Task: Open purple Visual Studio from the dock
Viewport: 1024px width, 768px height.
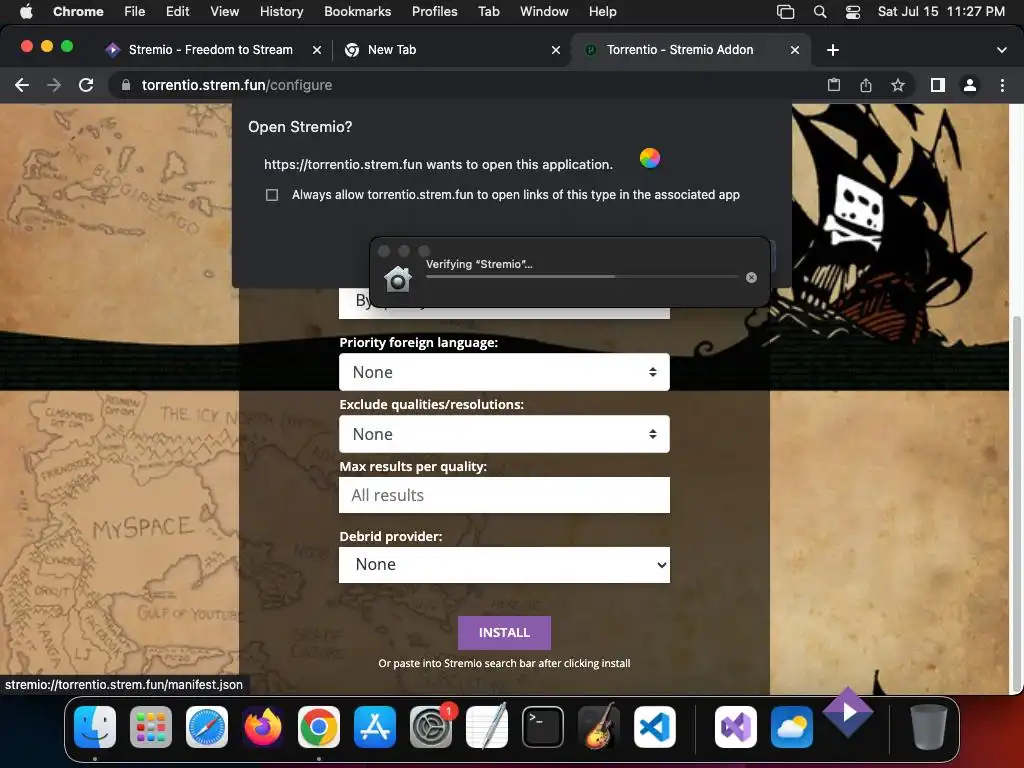Action: coord(736,727)
